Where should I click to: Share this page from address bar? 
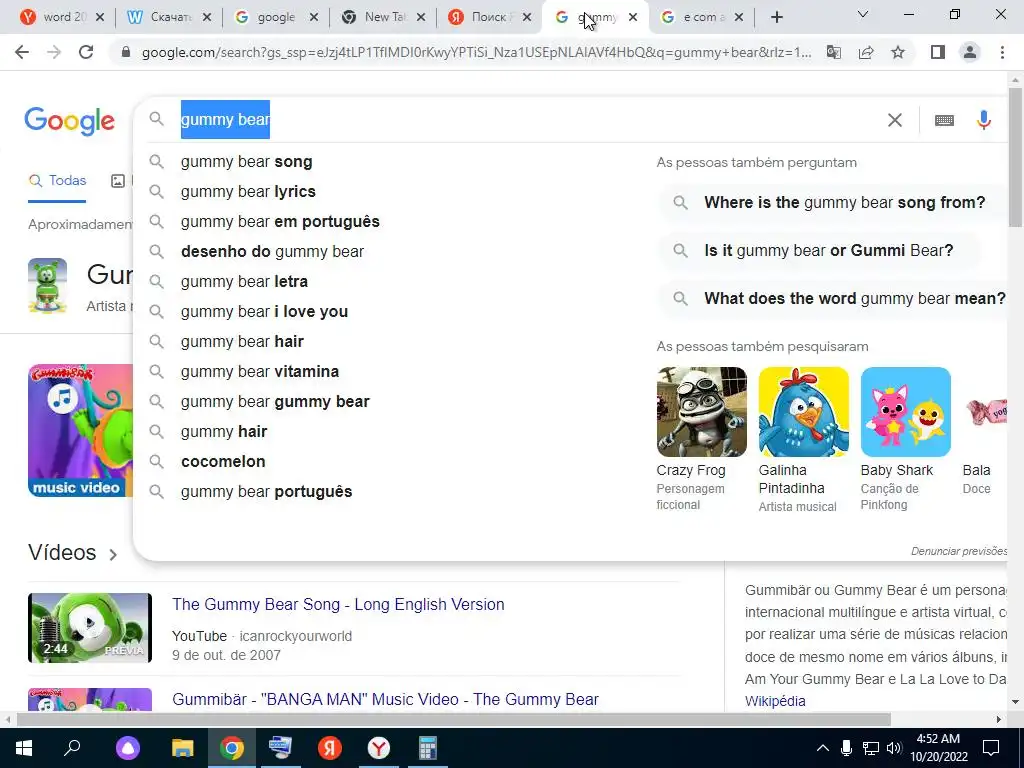pyautogui.click(x=866, y=52)
